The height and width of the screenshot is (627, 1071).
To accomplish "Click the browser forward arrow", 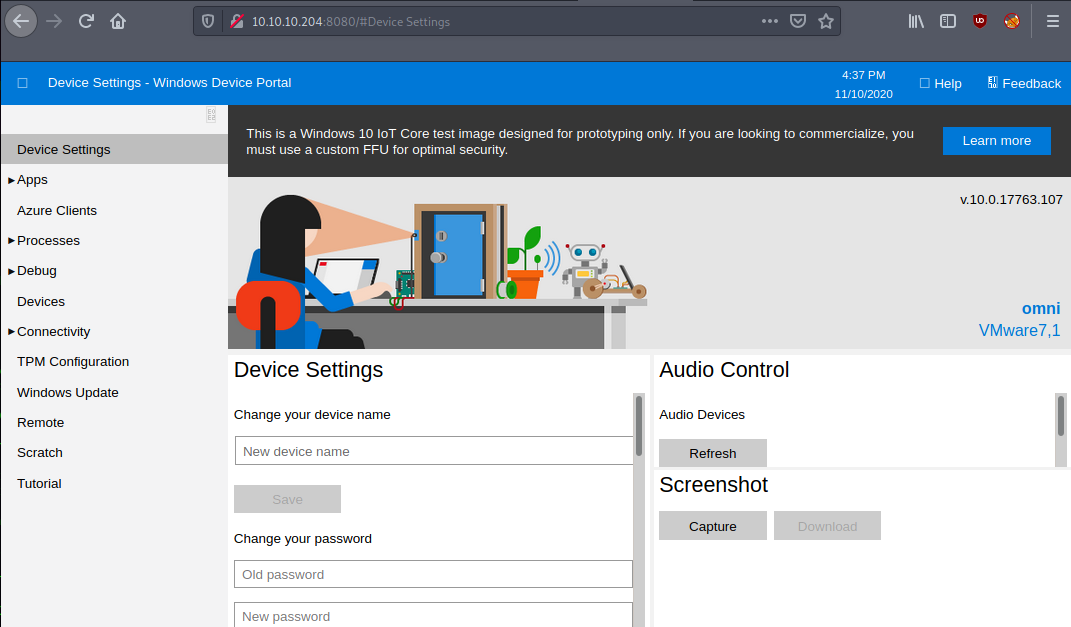I will pos(54,21).
